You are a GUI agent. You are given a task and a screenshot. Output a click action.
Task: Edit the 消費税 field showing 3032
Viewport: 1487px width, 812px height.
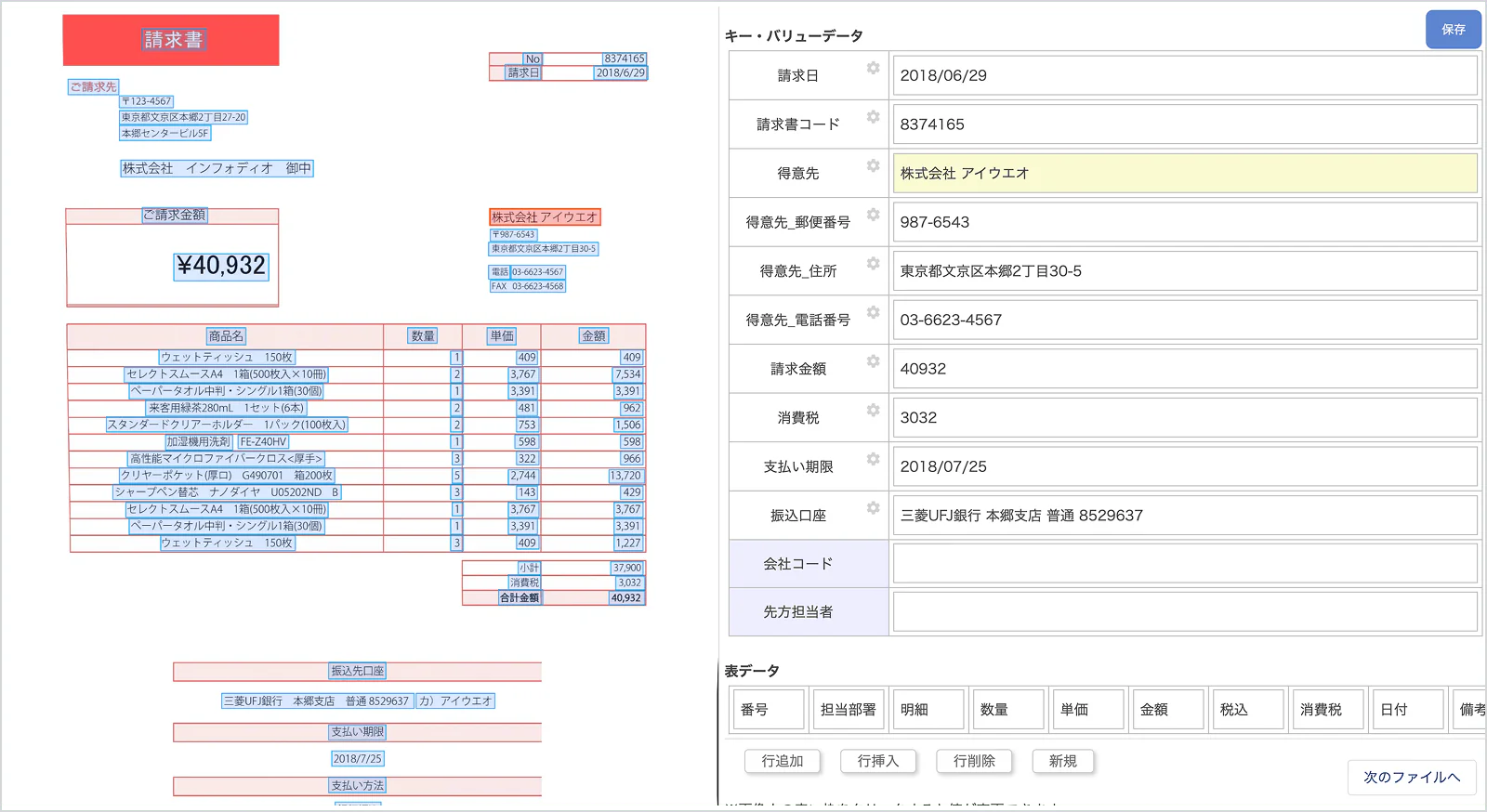pos(1185,417)
